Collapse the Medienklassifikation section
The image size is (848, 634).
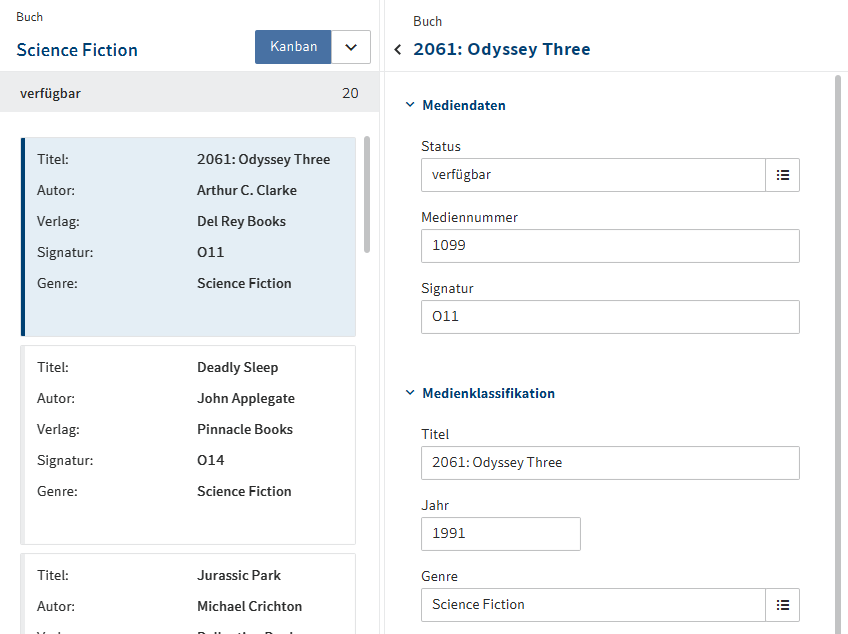pos(409,392)
